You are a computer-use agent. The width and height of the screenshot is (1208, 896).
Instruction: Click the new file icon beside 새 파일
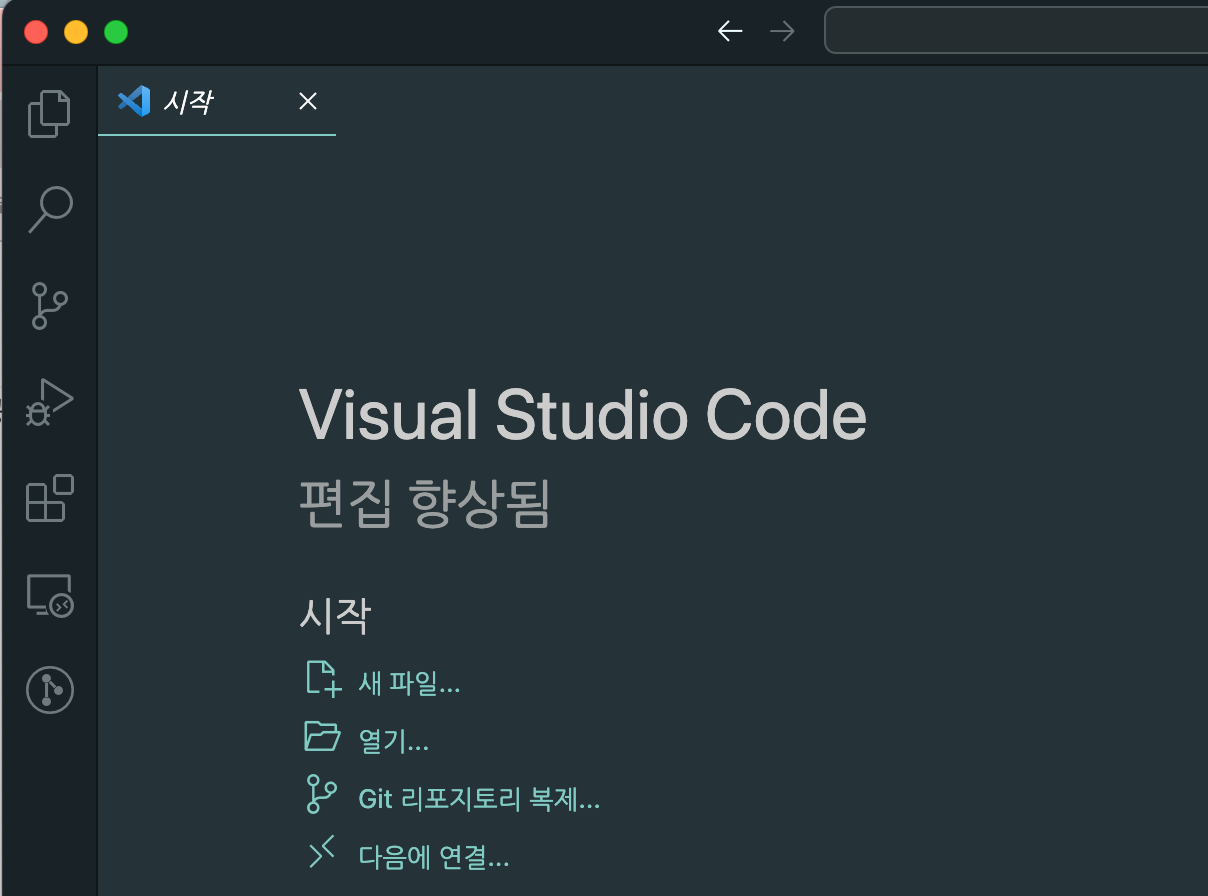323,678
